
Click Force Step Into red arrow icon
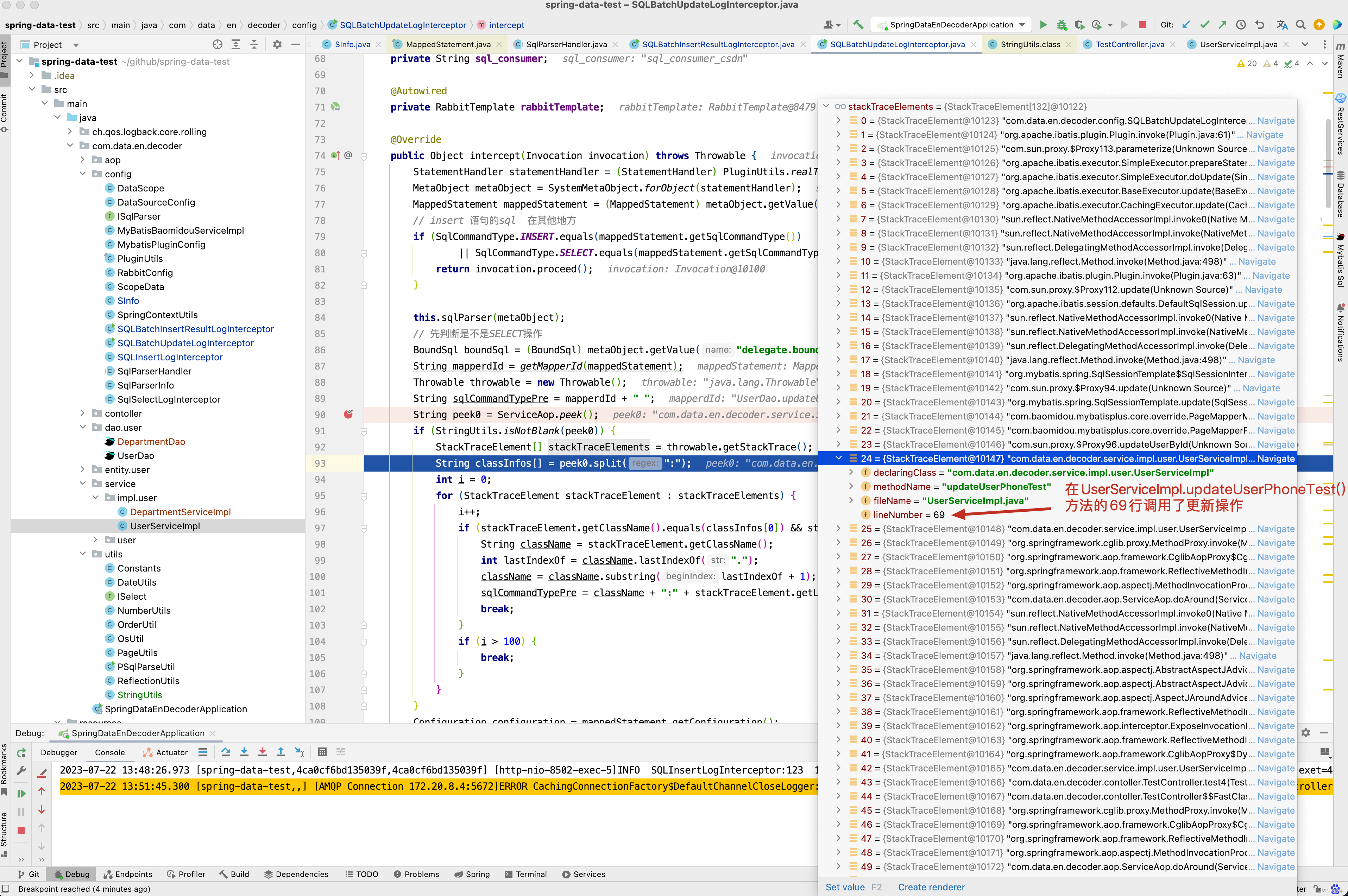262,752
